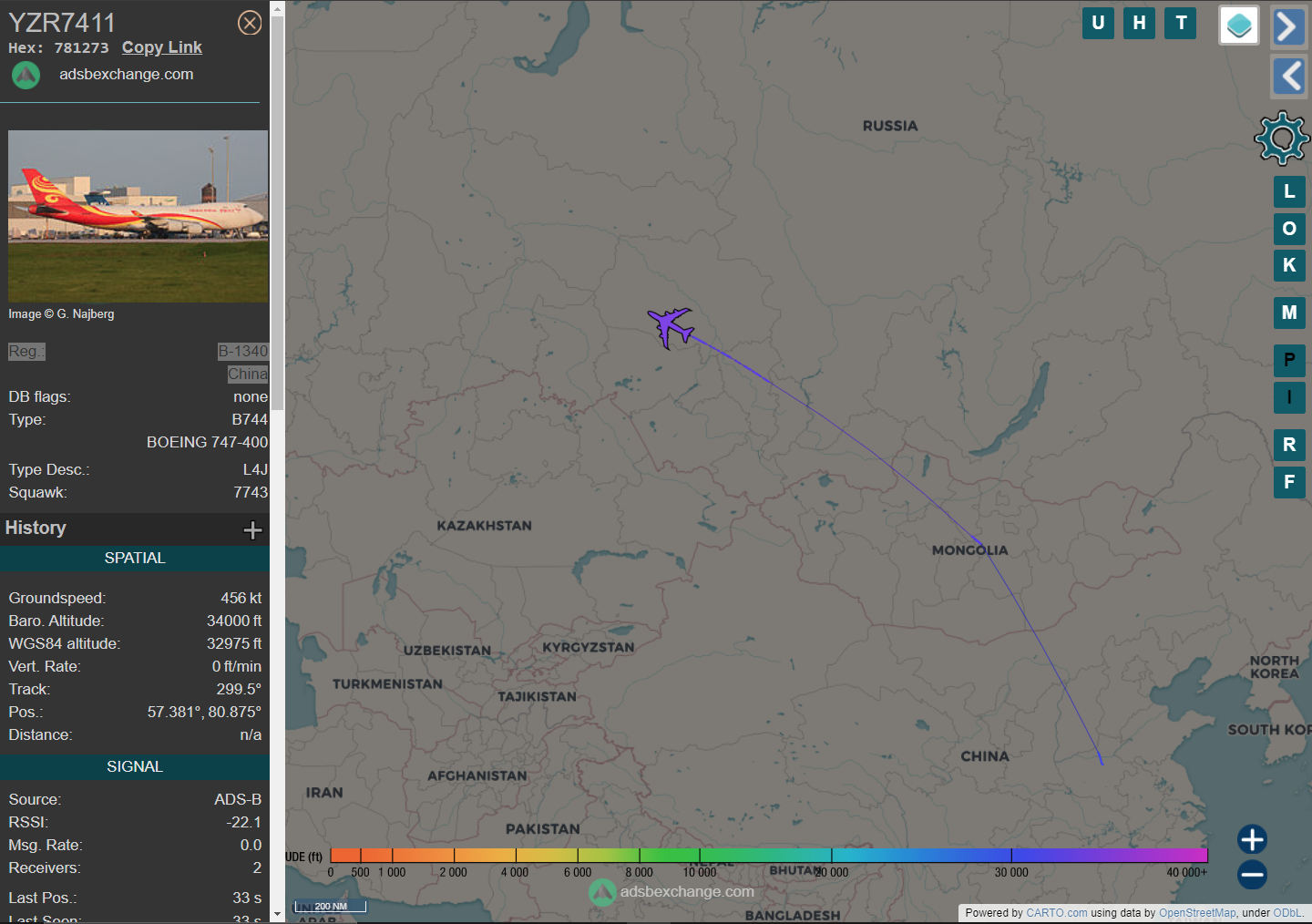Click the country text China
1312x924 pixels.
(x=248, y=375)
